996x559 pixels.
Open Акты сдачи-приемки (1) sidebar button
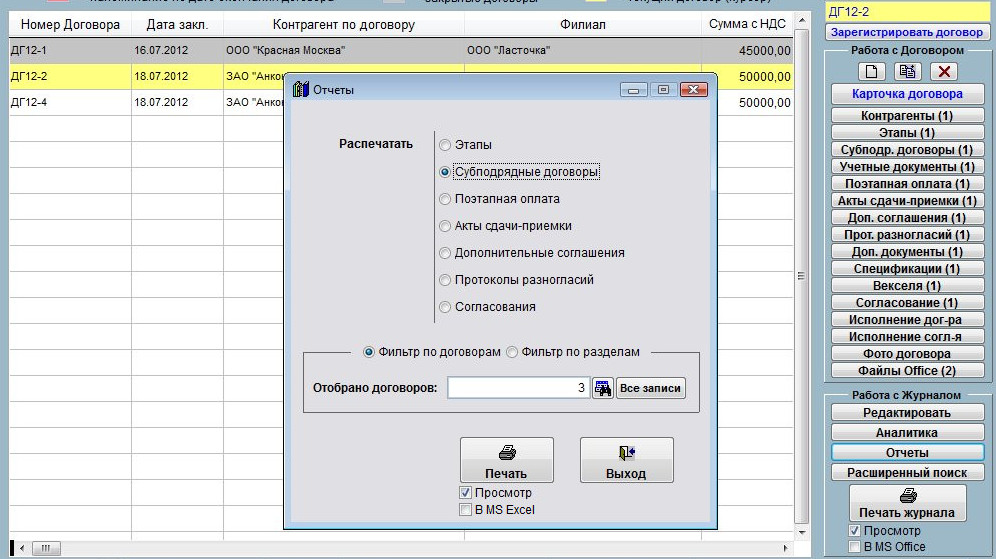coord(907,201)
